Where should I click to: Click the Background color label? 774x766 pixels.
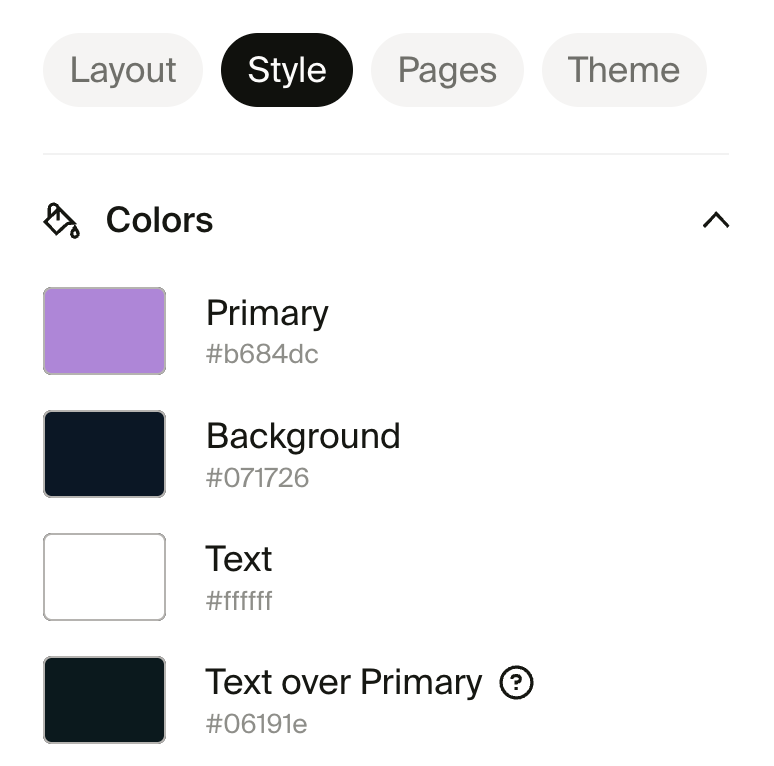coord(303,436)
